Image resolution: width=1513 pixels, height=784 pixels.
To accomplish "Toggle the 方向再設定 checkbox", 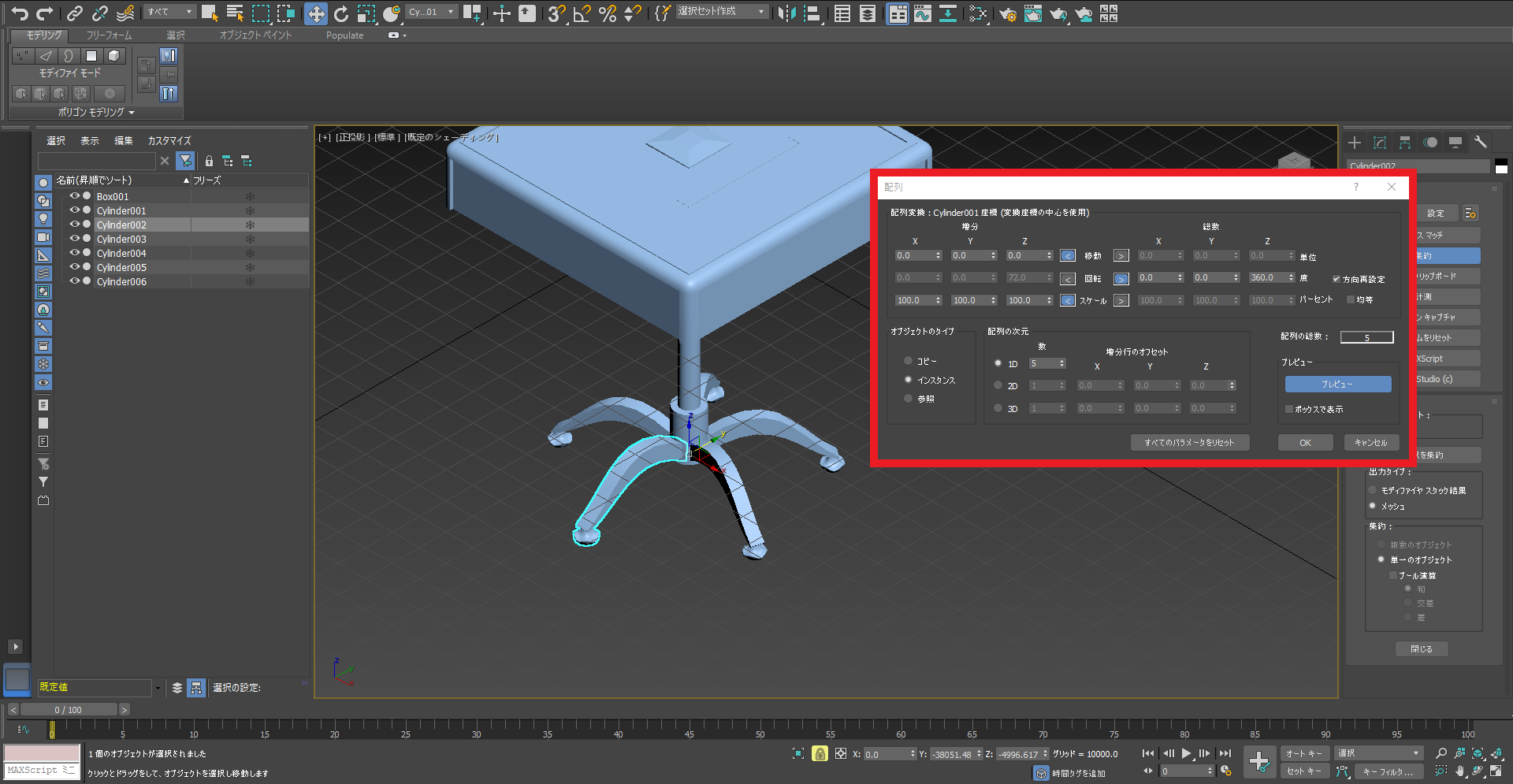I will (1336, 279).
